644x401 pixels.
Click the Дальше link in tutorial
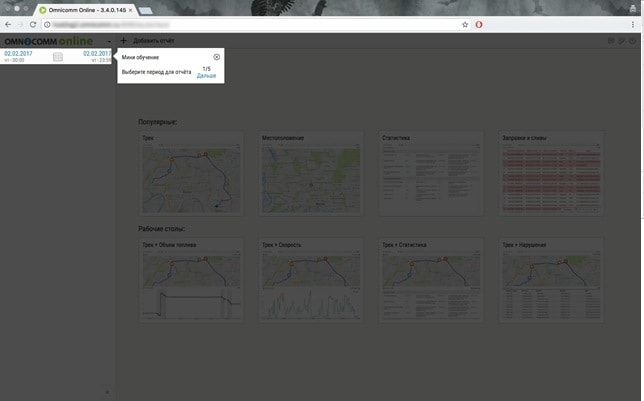pos(206,76)
